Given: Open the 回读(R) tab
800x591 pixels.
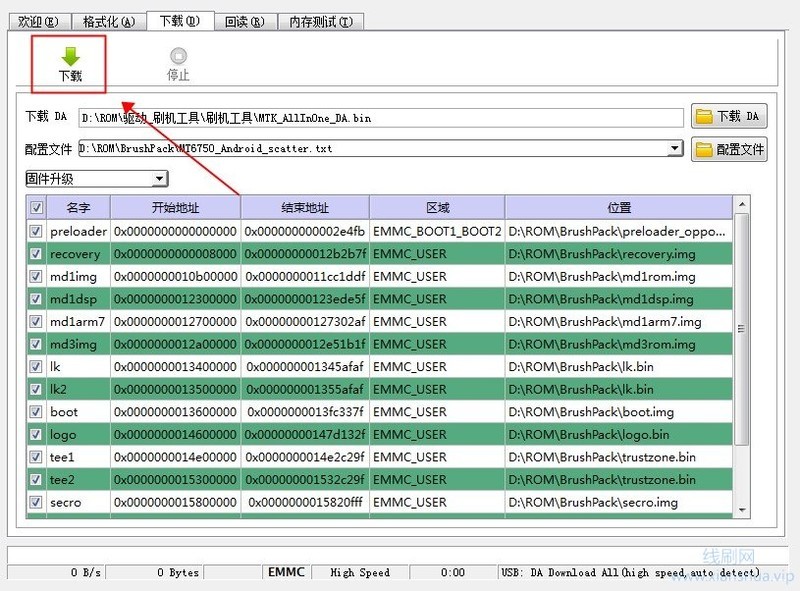Looking at the screenshot, I should (x=244, y=22).
